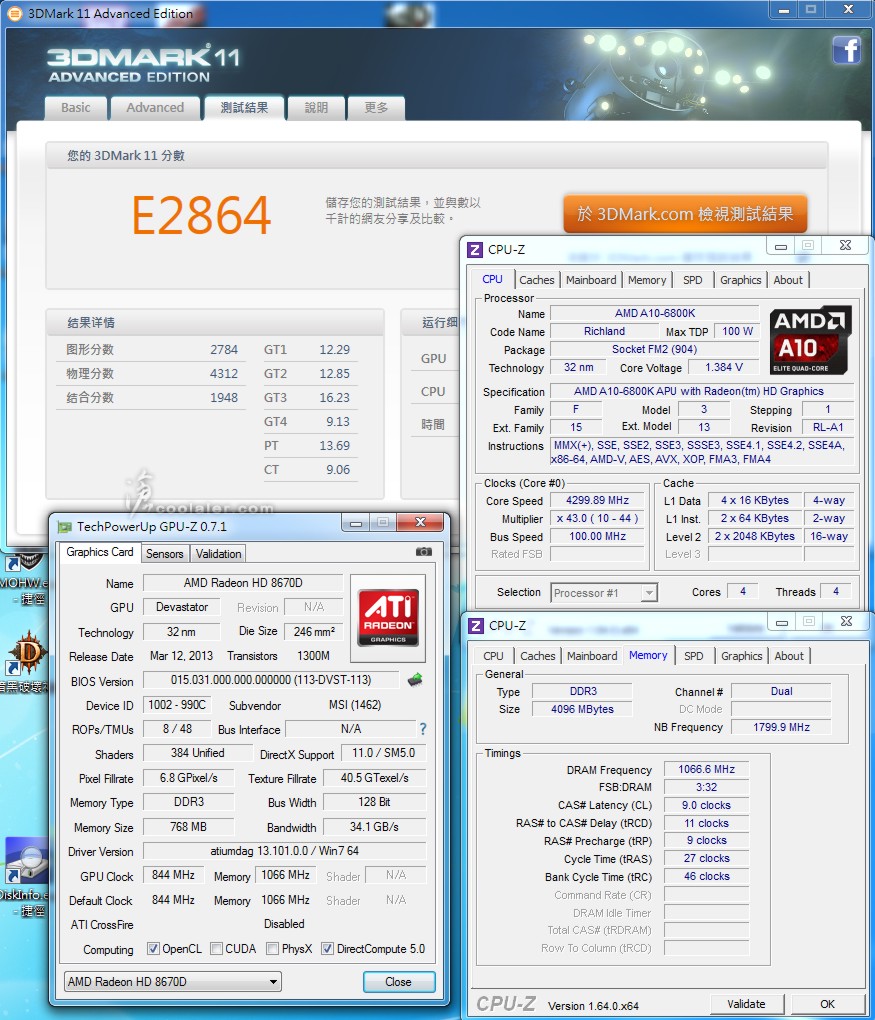Open the Facebook icon in 3DMark

(847, 50)
